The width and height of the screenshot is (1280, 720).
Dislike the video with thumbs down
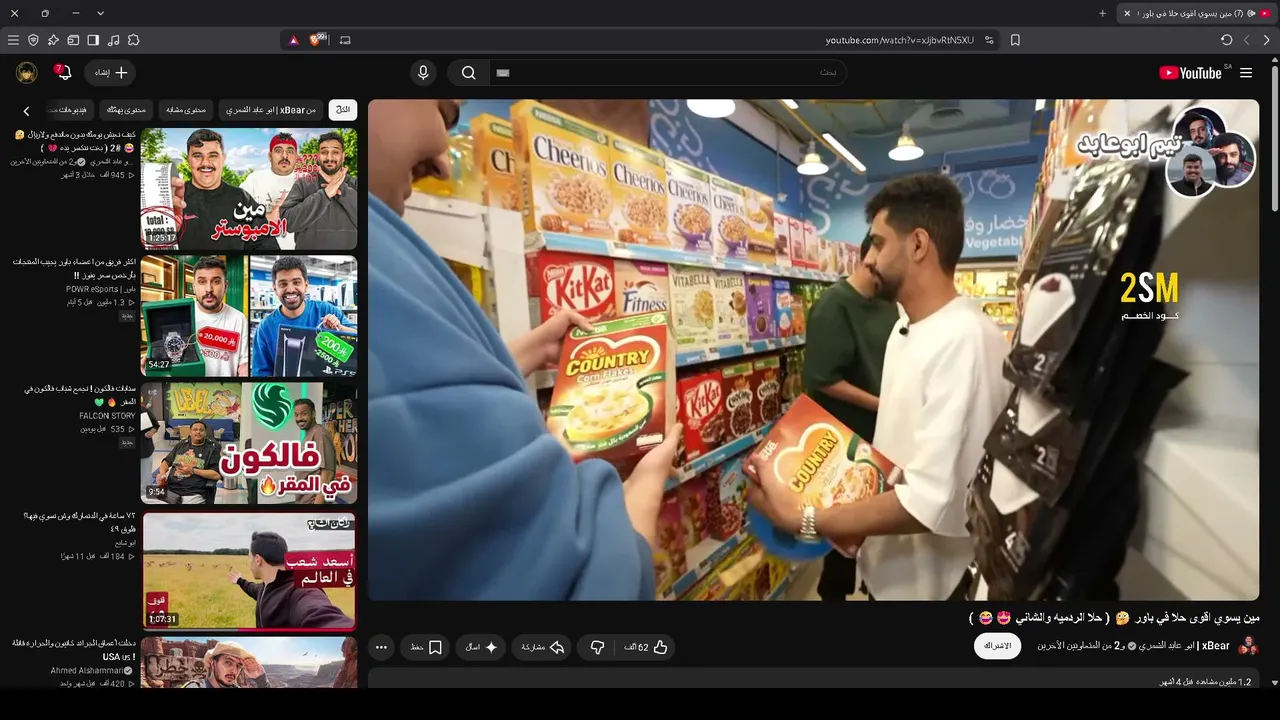598,647
